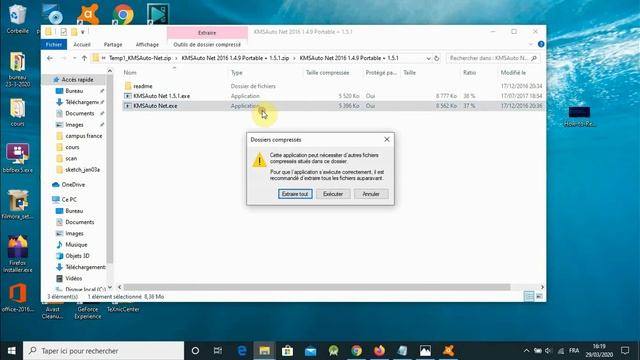Open the Affichage ribbon tab

pyautogui.click(x=147, y=44)
